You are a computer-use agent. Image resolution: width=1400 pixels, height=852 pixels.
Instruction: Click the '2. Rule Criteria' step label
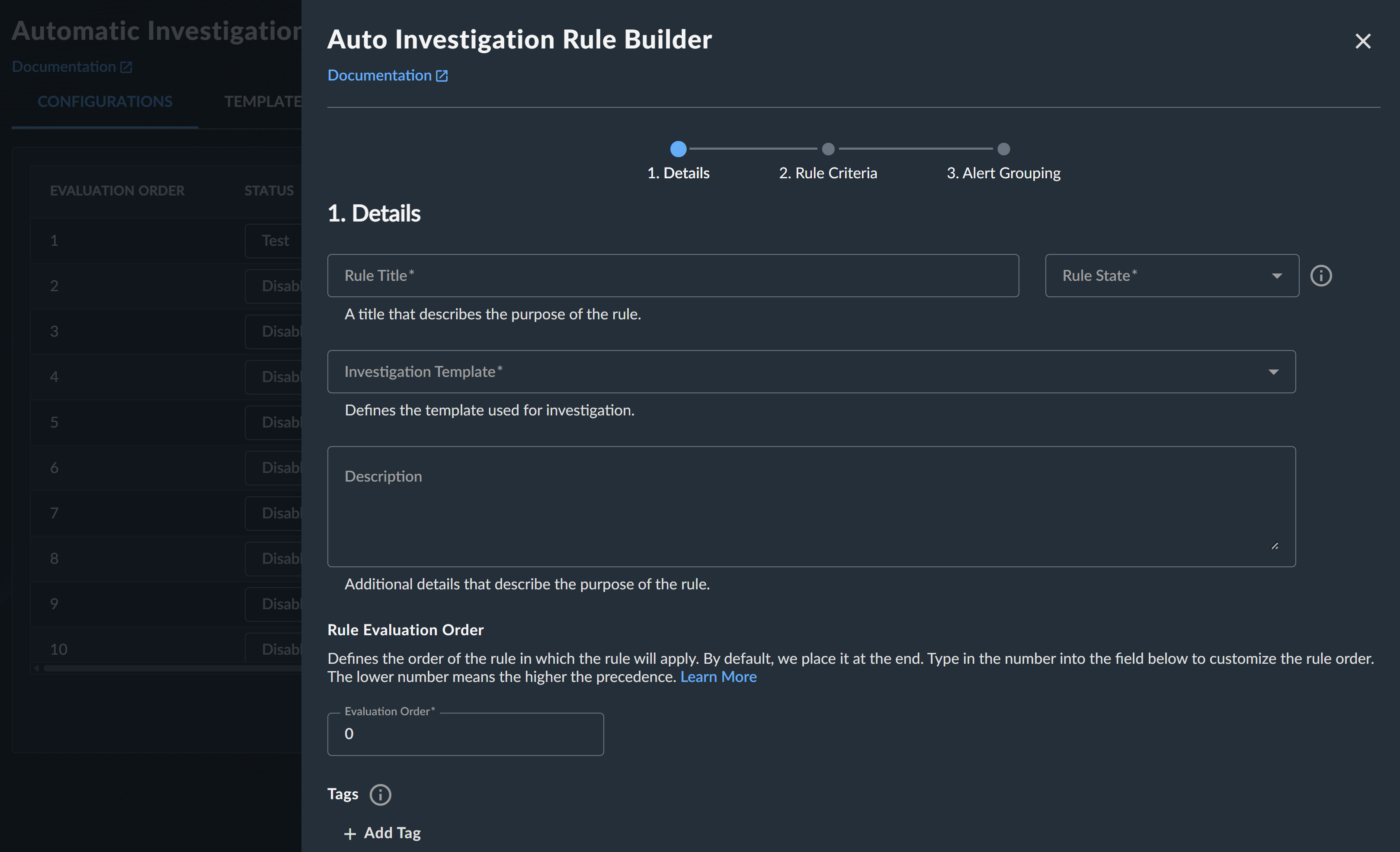pyautogui.click(x=828, y=173)
